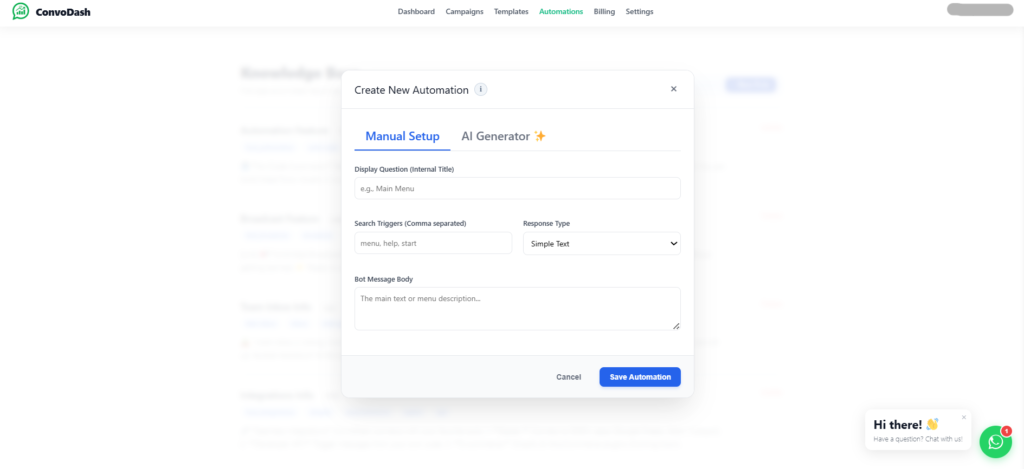
Task: Open the Templates navigation link
Action: [x=511, y=12]
